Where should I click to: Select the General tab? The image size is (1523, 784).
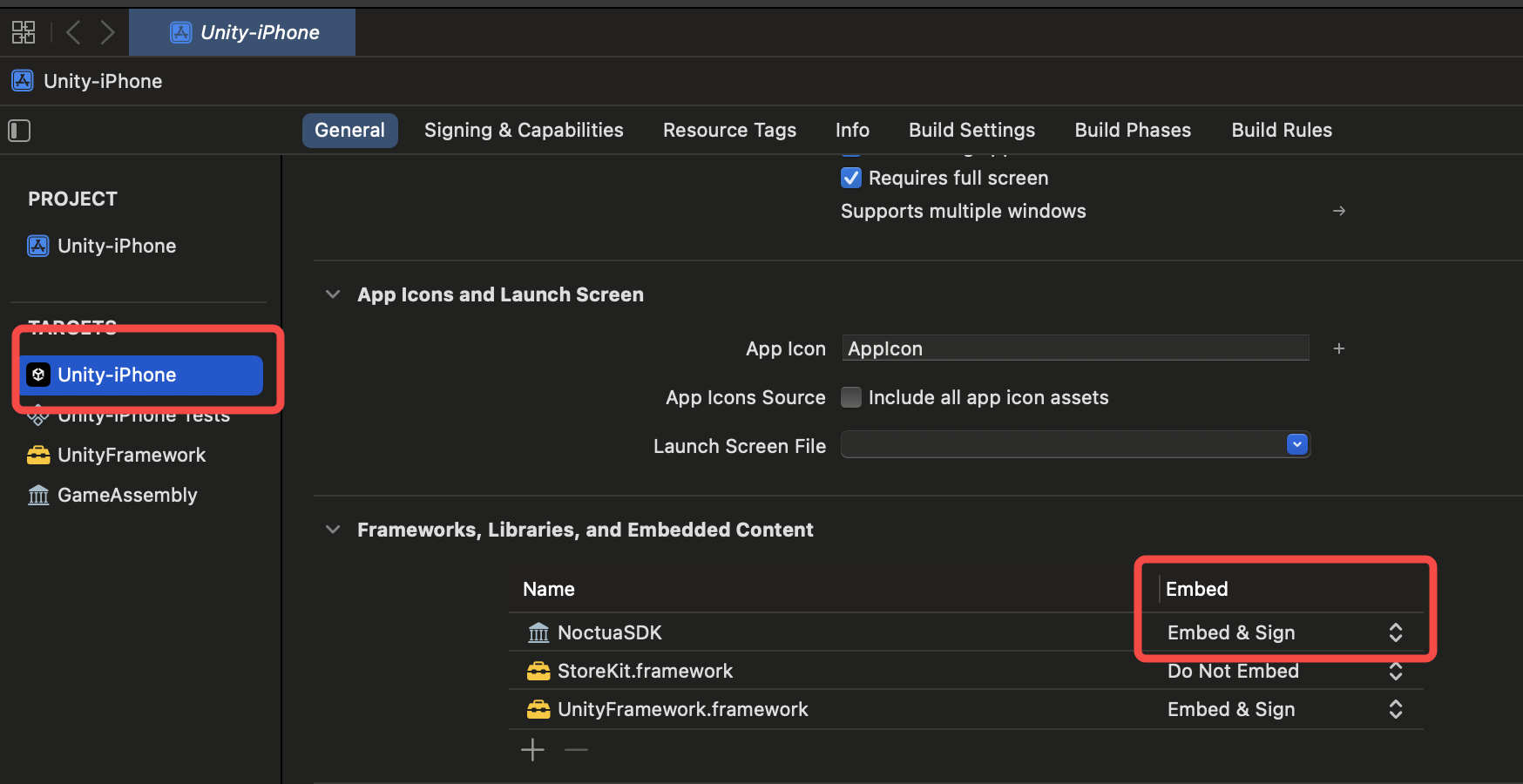tap(349, 130)
